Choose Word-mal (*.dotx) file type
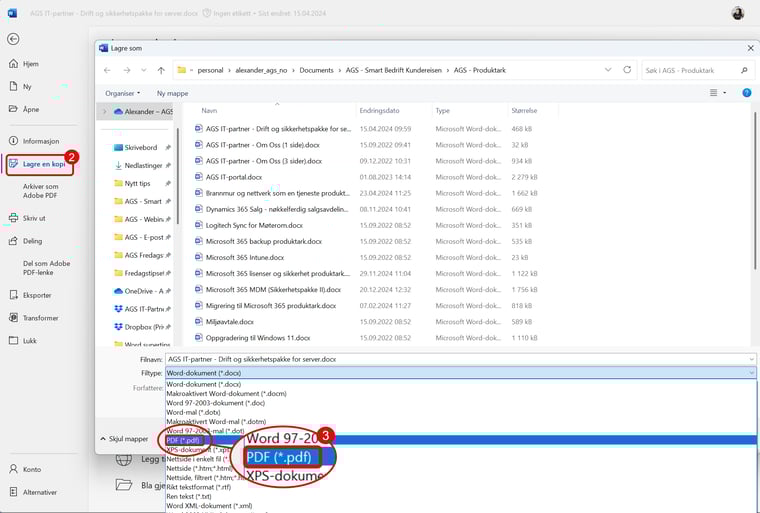760x513 pixels. (193, 412)
